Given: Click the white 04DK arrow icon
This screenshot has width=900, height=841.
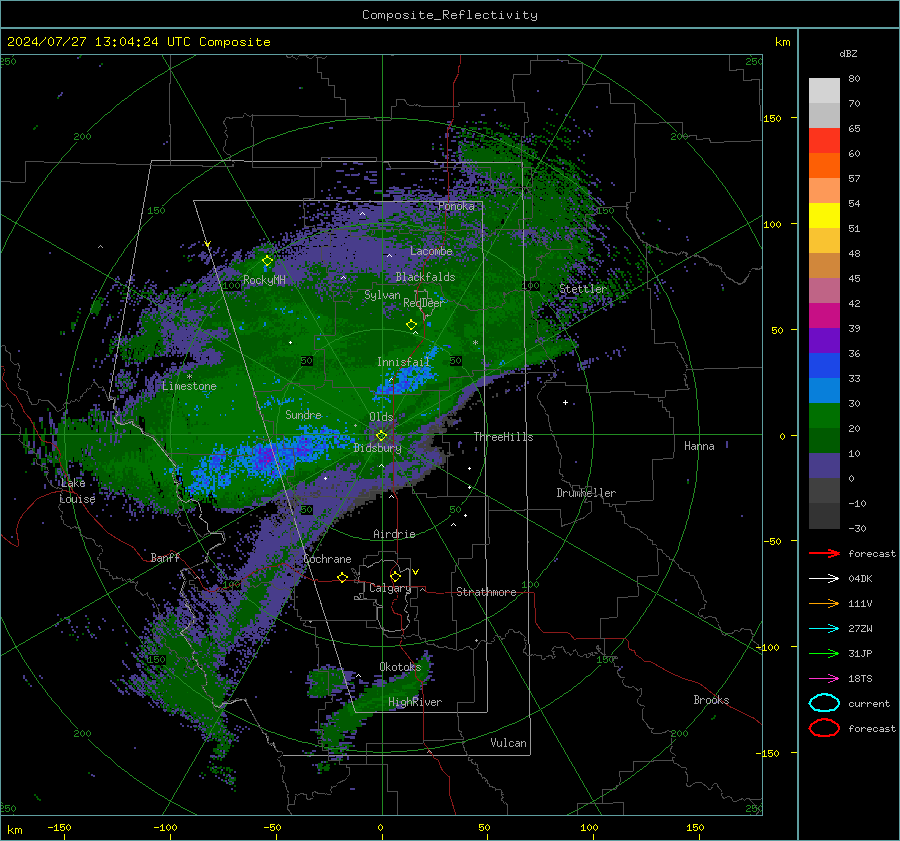Looking at the screenshot, I should coord(824,579).
